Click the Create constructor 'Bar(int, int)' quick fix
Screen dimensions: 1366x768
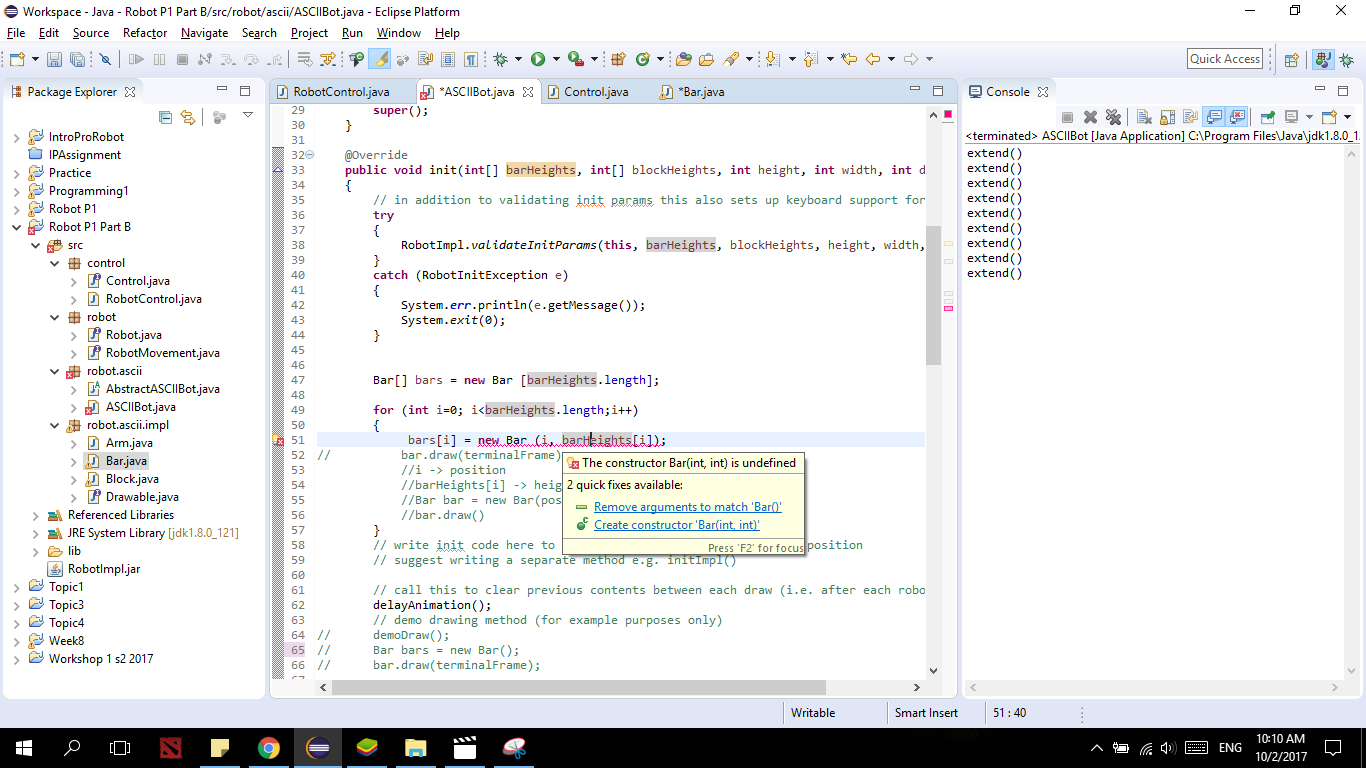click(676, 525)
